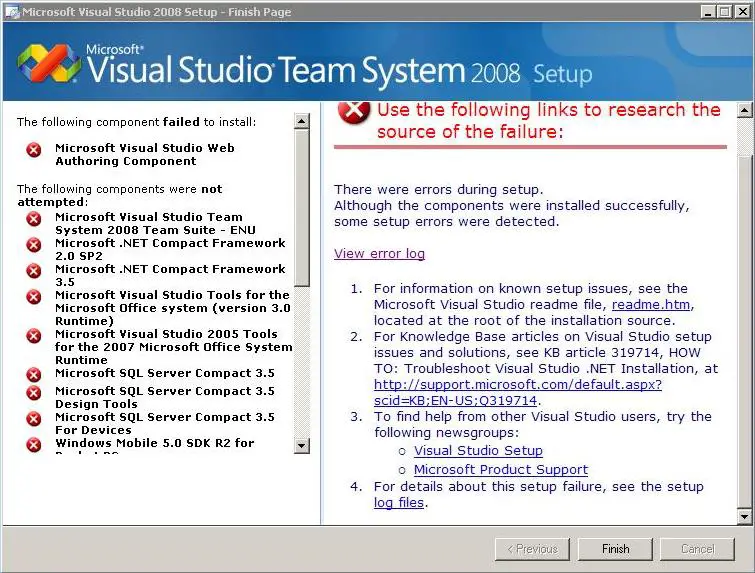Viewport: 755px width, 573px height.
Task: Open the support.microsoft.com KB article link
Action: click(x=518, y=392)
